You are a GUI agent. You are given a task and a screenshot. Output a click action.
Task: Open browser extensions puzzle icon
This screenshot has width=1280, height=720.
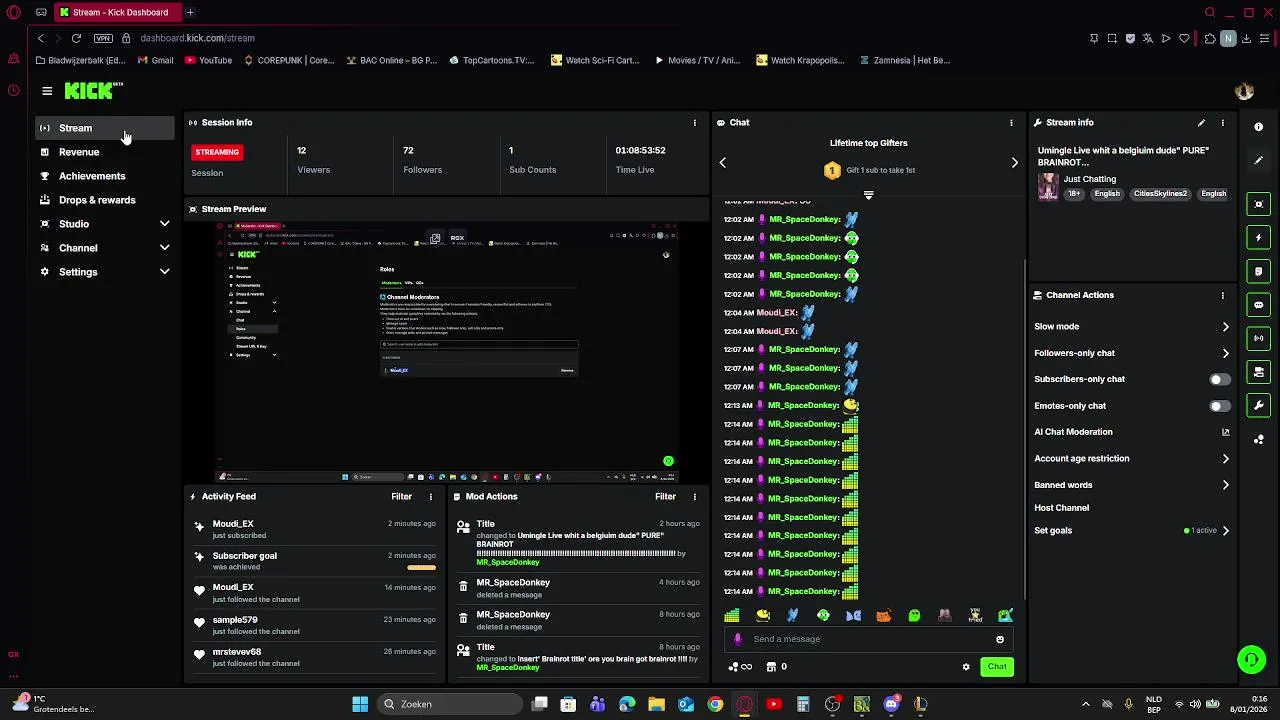1210,38
